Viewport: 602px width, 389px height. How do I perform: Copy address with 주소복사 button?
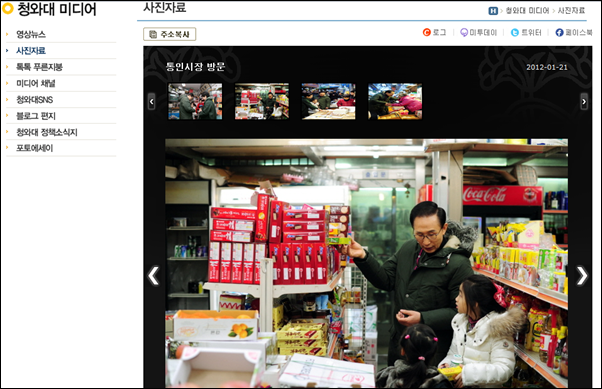(x=170, y=34)
